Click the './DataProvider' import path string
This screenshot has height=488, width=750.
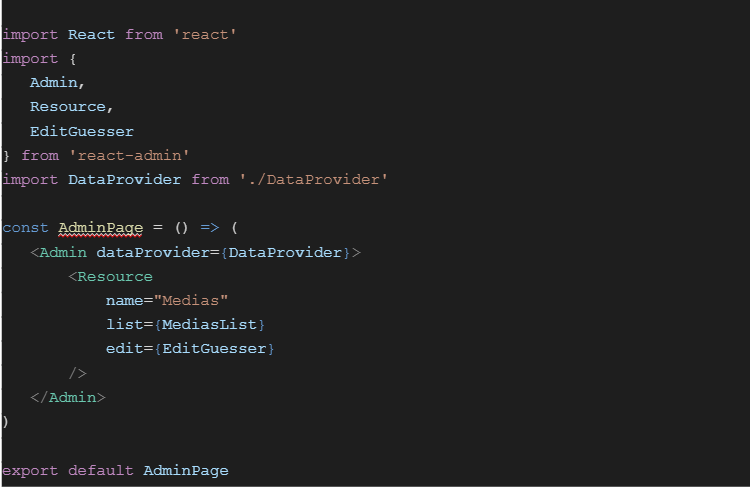click(313, 179)
